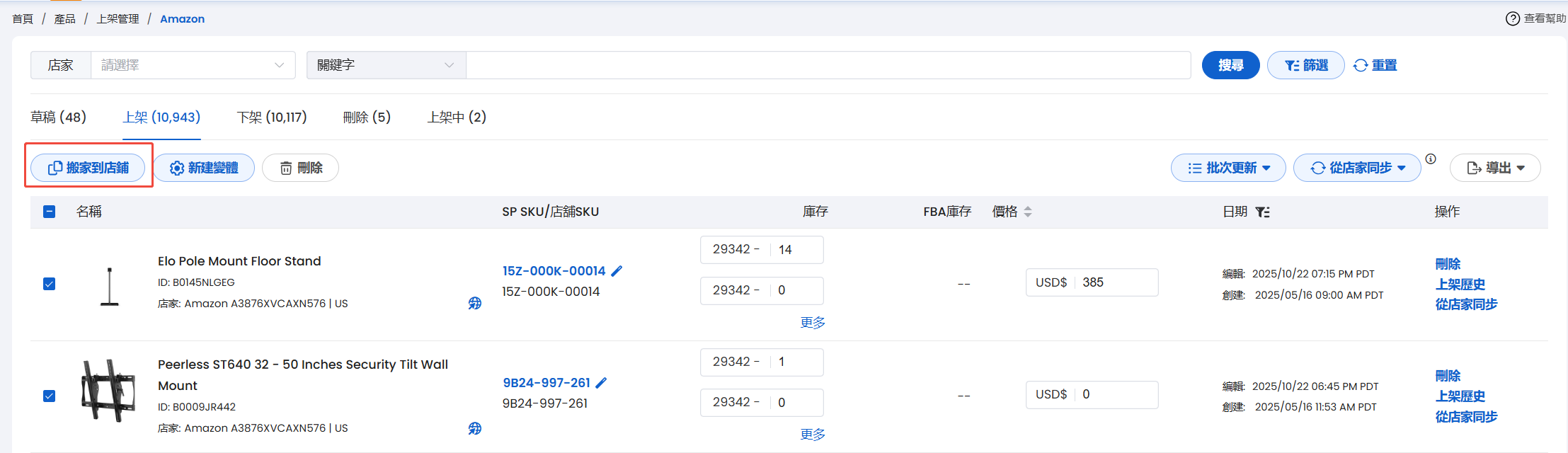
Task: Open the 批次更新 dropdown menu
Action: pos(1227,168)
